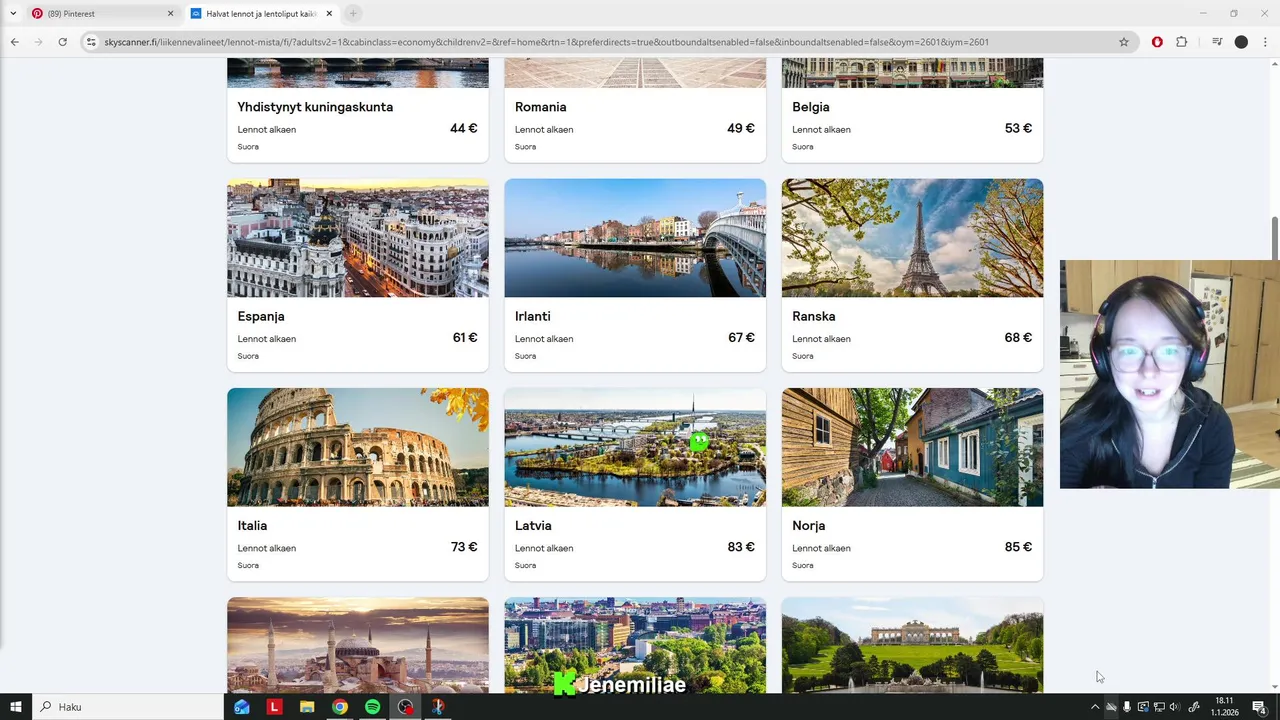Open the Chrome three-dot menu
The width and height of the screenshot is (1280, 720).
1265,42
